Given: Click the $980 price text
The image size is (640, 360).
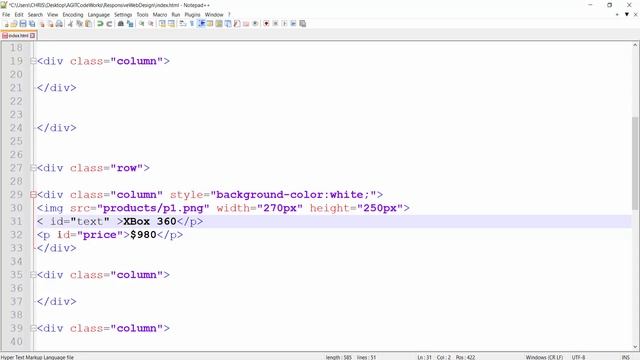Looking at the screenshot, I should tap(143, 235).
